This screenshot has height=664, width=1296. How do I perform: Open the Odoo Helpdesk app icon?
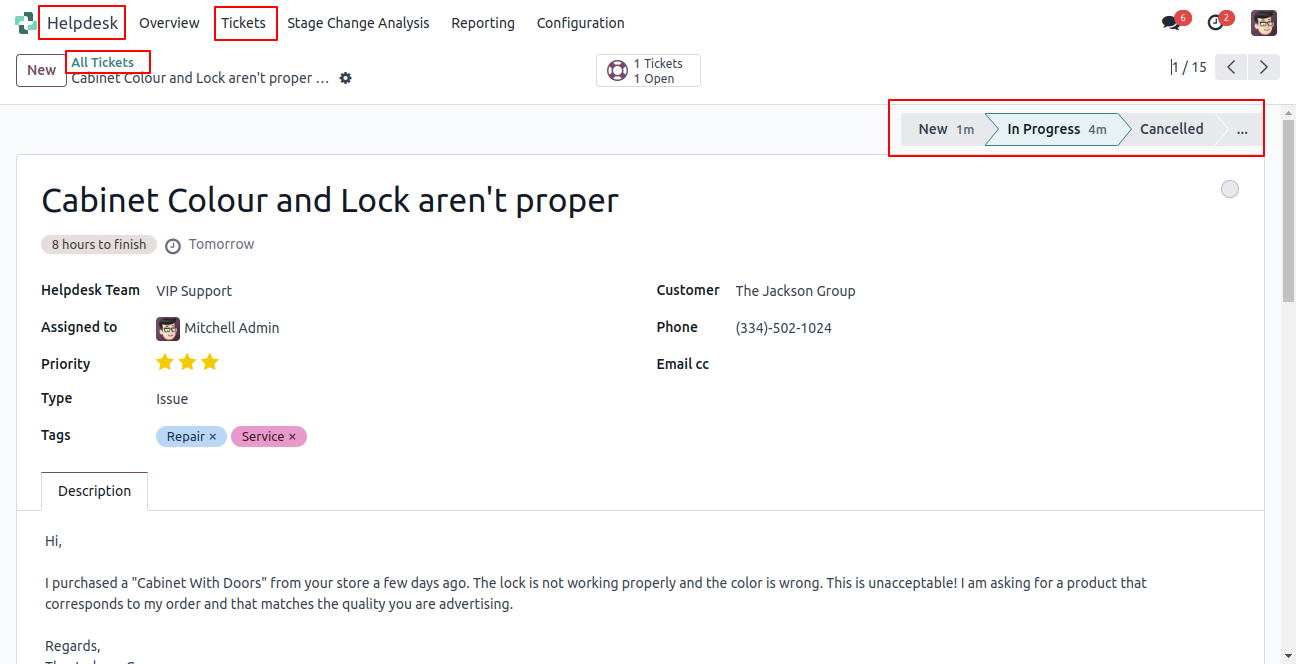(25, 23)
